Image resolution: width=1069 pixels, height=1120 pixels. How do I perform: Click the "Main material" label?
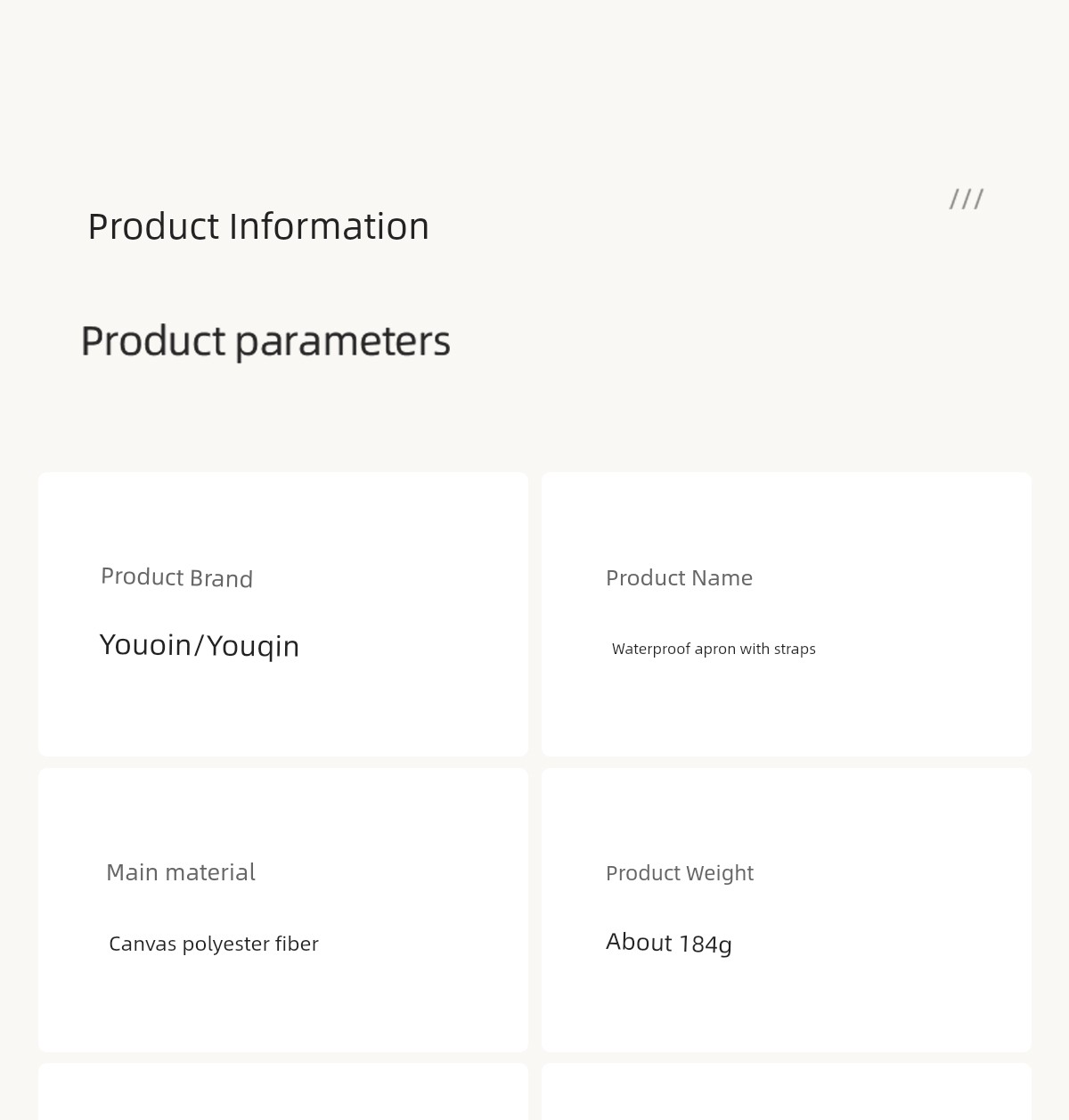tap(181, 872)
